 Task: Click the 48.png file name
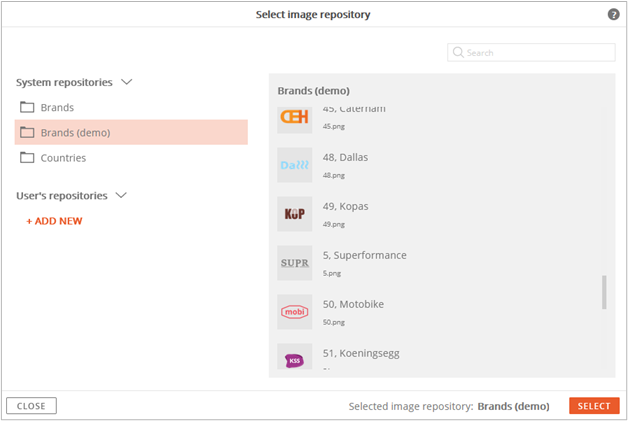tap(334, 175)
